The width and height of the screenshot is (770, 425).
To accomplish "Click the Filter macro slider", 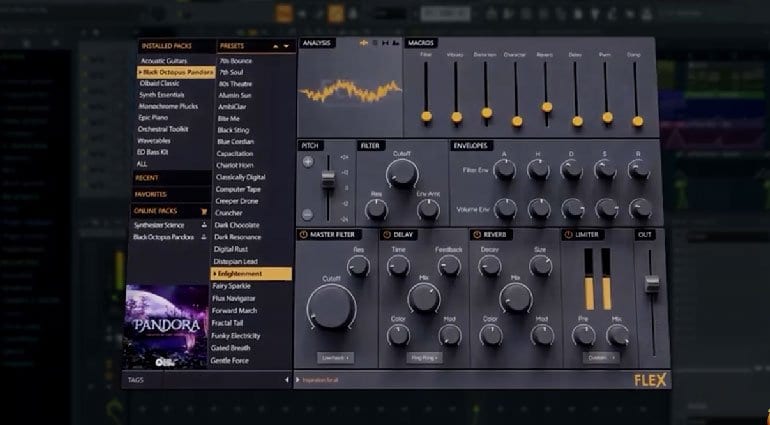I will [426, 116].
